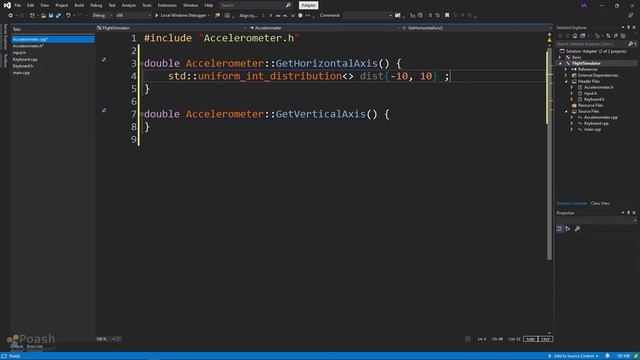Expand External Dependencies node
This screenshot has height=360, width=640.
pos(566,76)
